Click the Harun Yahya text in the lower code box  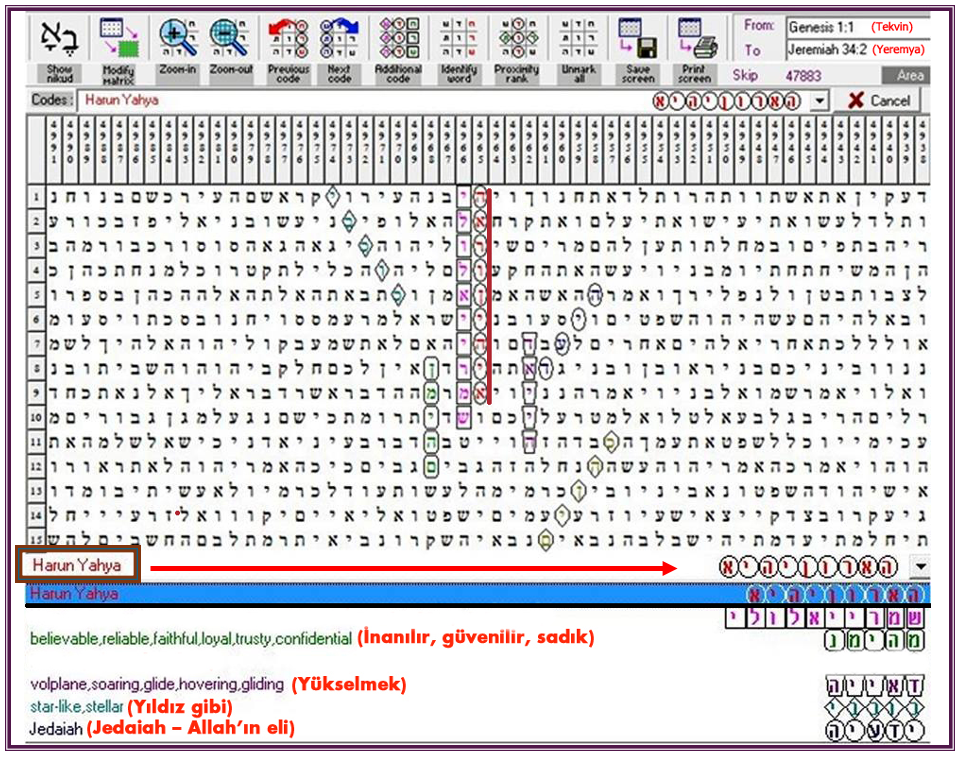(x=77, y=565)
